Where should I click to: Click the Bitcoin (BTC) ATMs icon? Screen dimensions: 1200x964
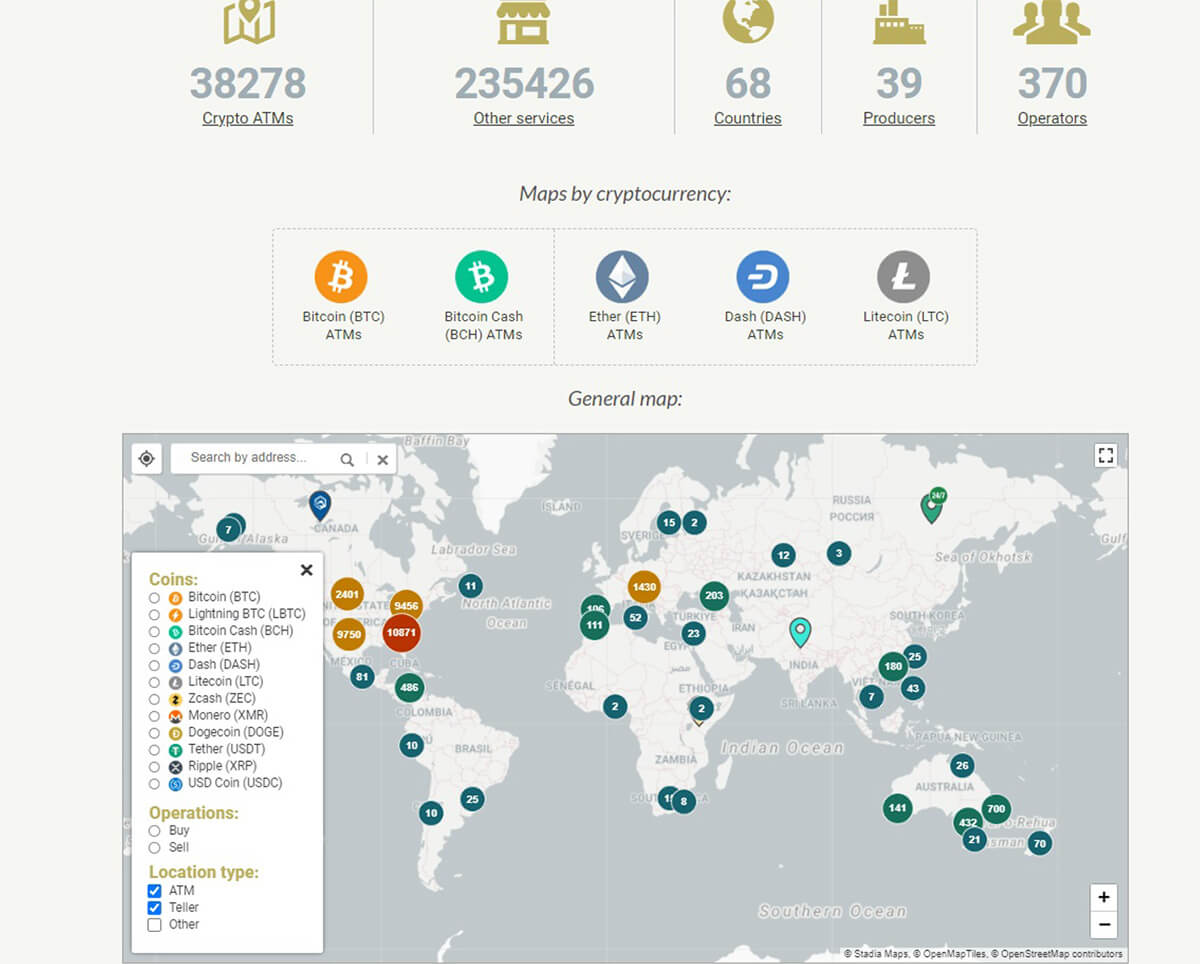coord(341,277)
